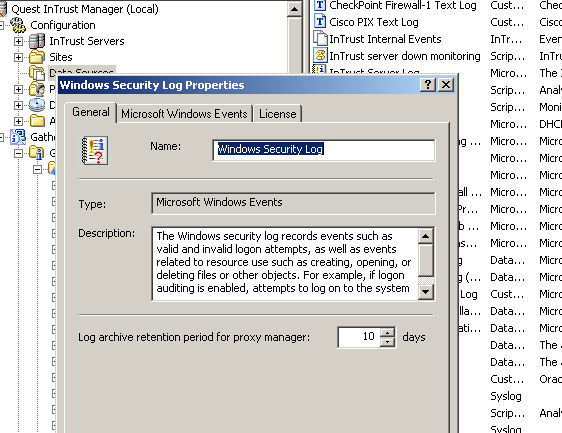Image resolution: width=562 pixels, height=433 pixels.
Task: Click the InTrust server down monitoring script icon
Action: point(320,56)
